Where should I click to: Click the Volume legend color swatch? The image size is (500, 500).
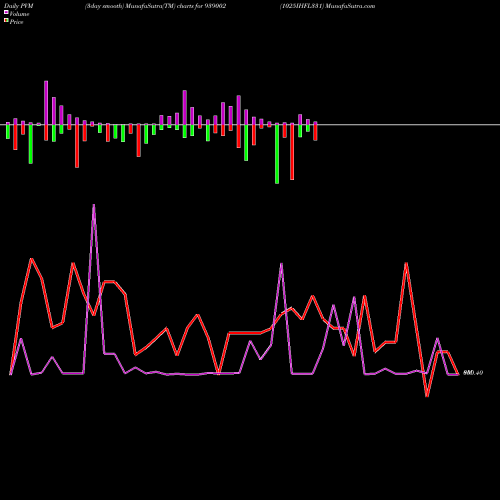pyautogui.click(x=6, y=12)
